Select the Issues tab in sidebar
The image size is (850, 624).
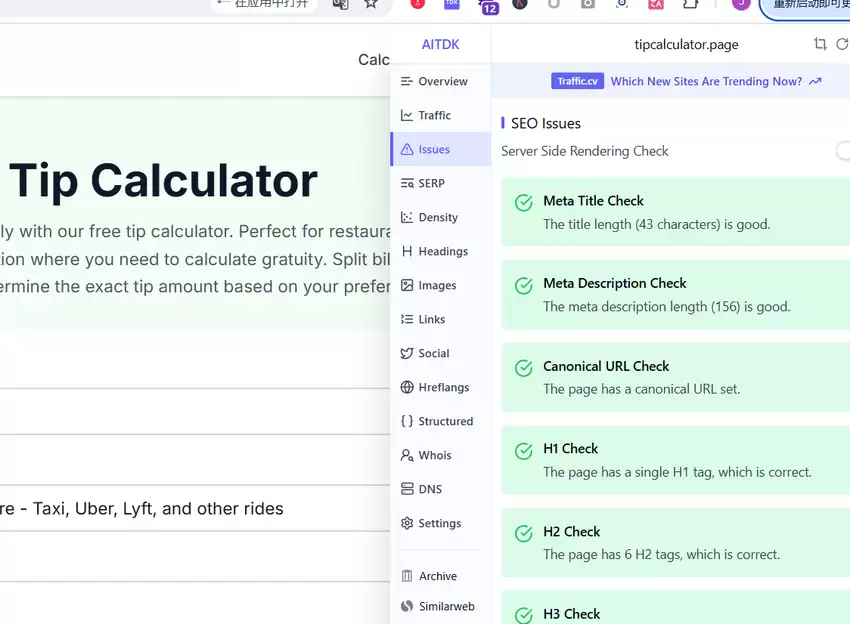[440, 149]
